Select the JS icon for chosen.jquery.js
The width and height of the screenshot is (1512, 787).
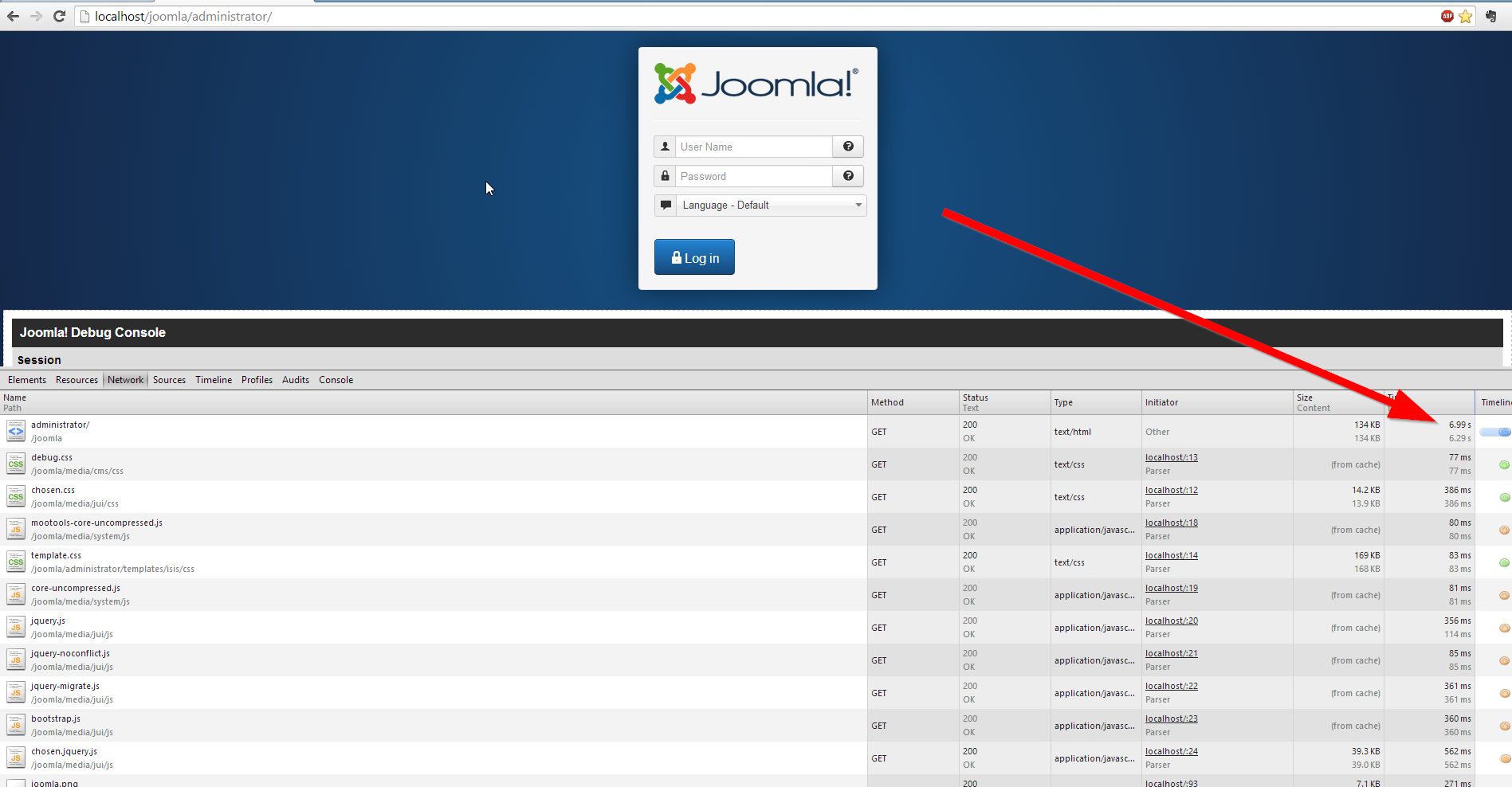point(16,758)
